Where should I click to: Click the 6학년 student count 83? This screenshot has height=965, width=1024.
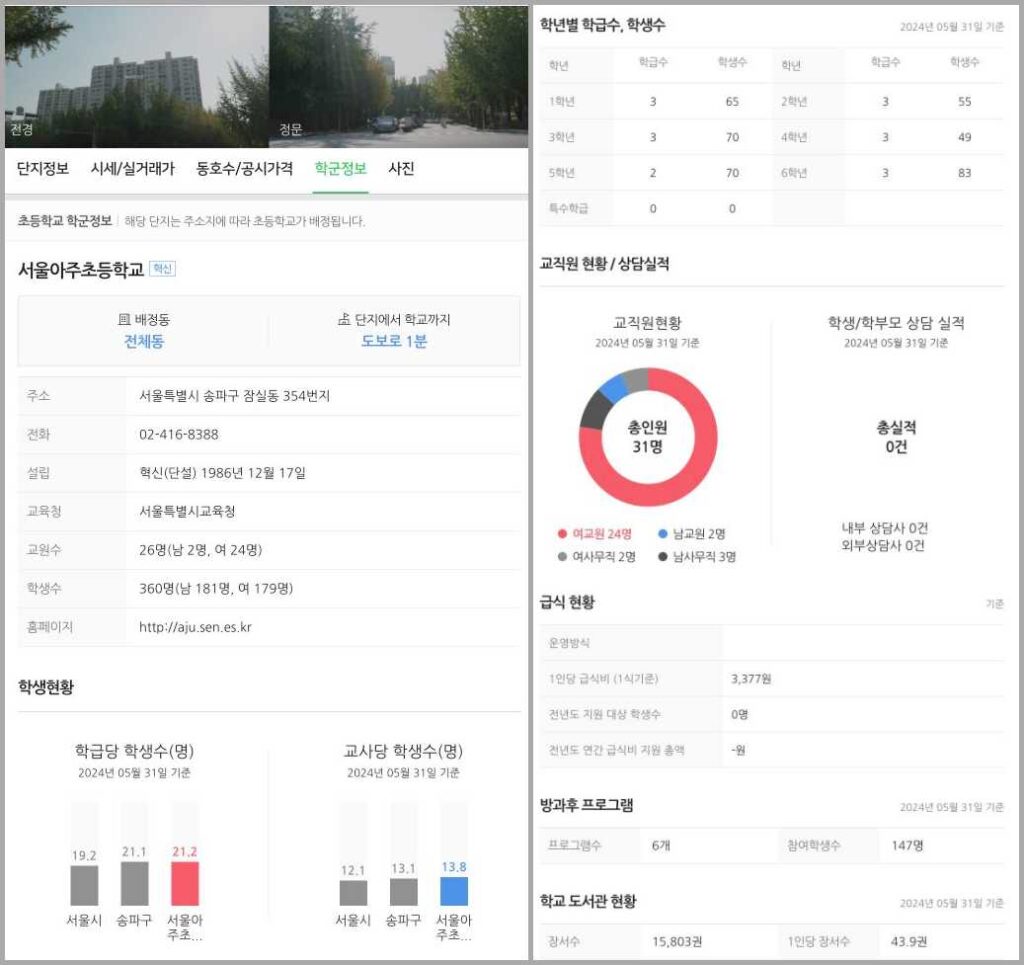965,173
